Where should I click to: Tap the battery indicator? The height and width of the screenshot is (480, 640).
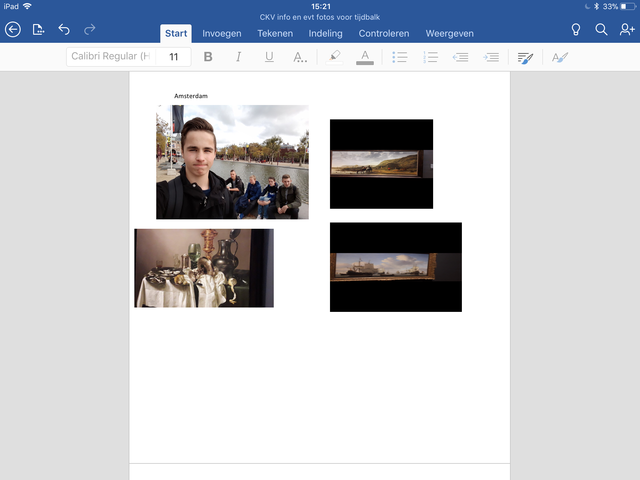click(x=628, y=6)
